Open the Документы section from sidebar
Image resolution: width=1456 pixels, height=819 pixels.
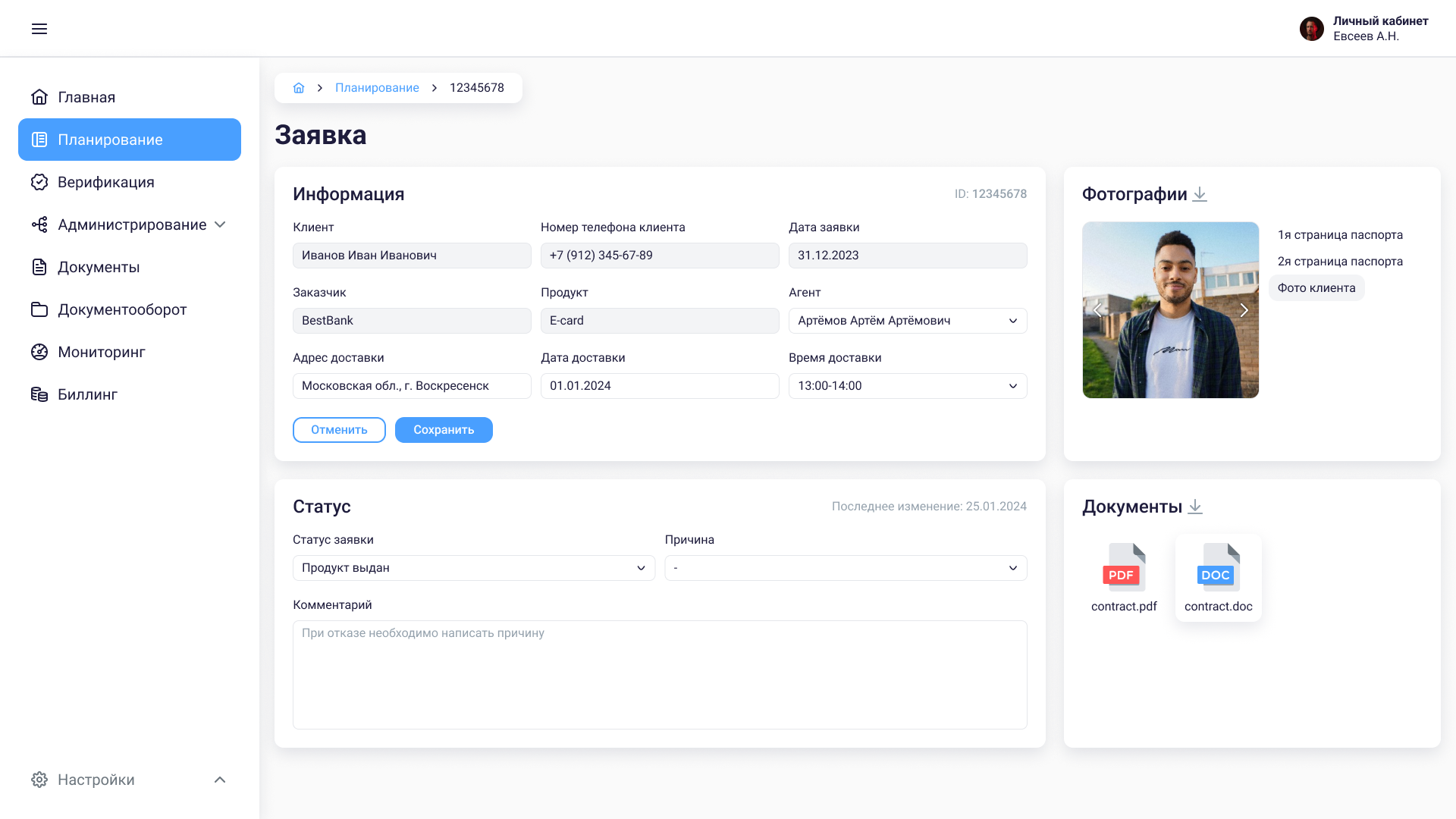tap(99, 267)
